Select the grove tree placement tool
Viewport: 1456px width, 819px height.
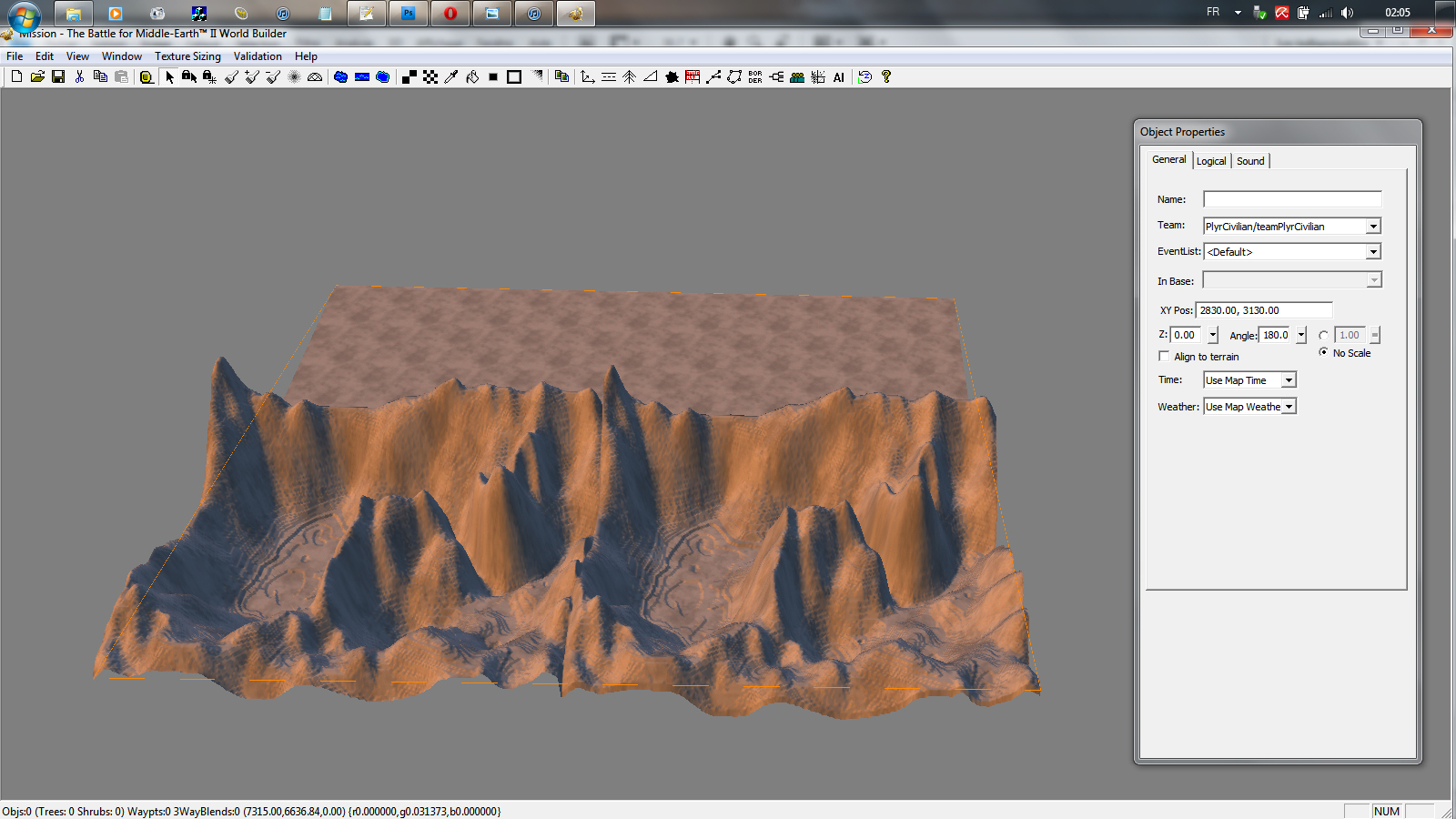point(630,77)
